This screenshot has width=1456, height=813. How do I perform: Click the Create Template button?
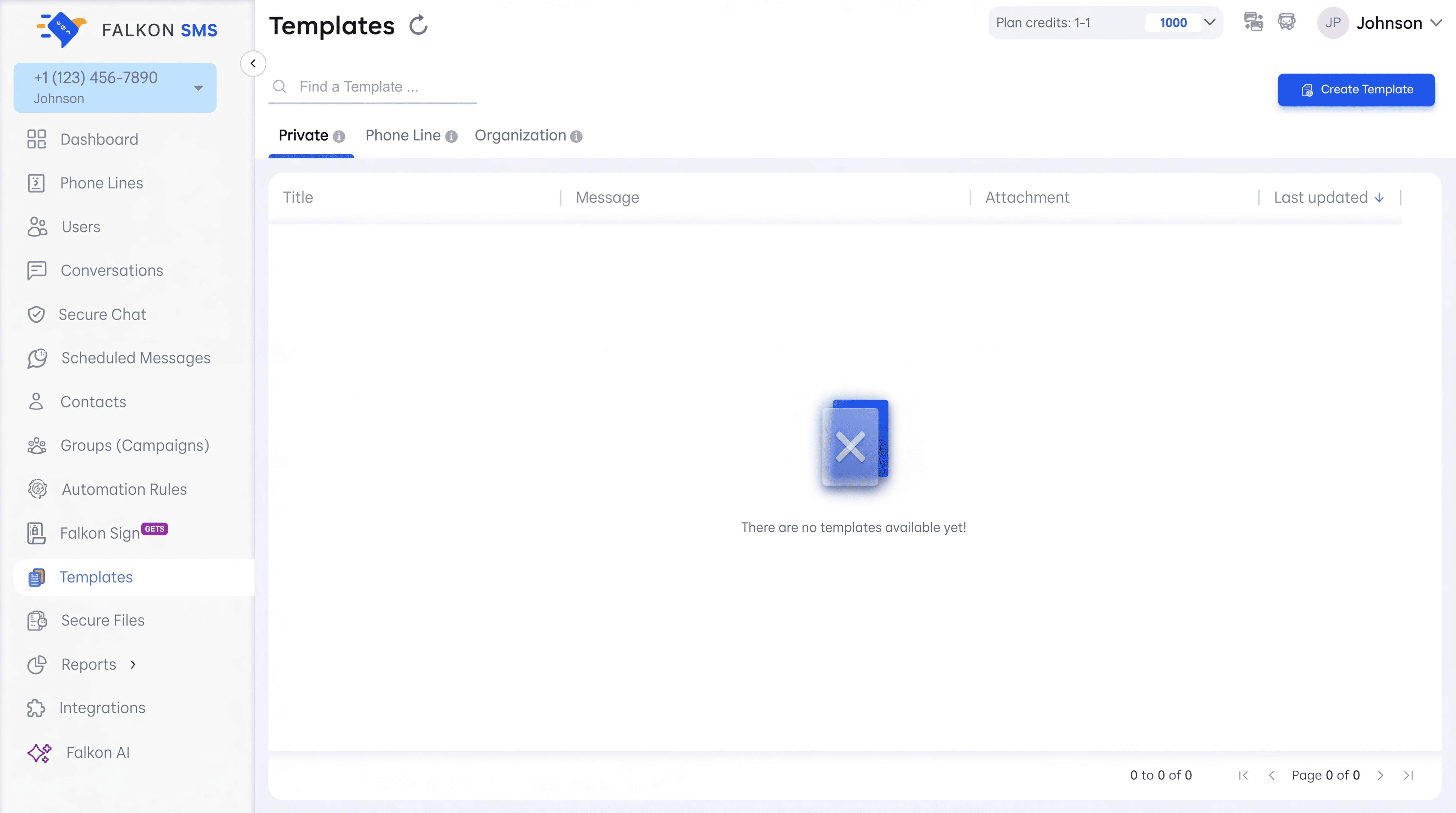click(x=1356, y=89)
